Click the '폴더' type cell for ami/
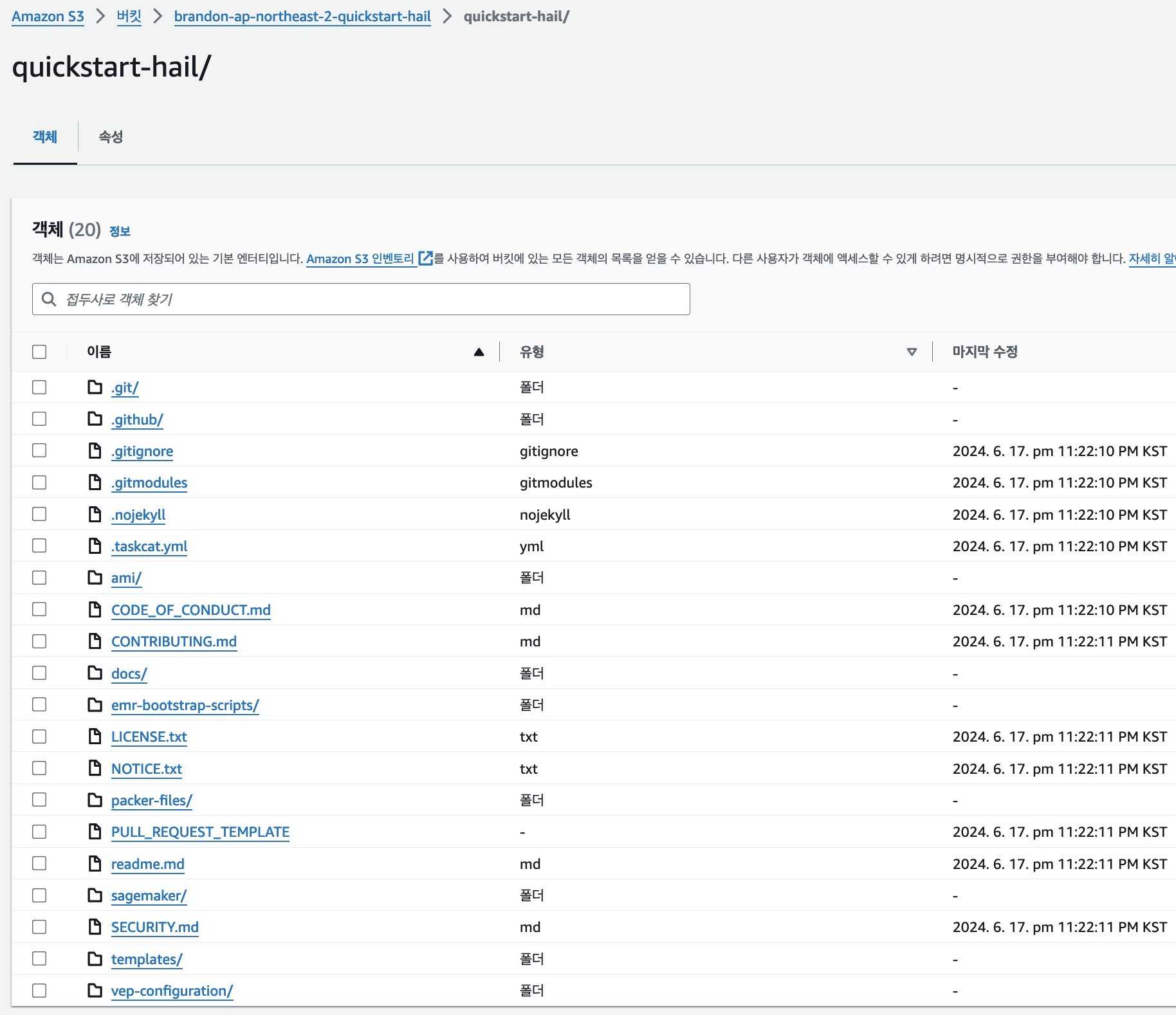This screenshot has width=1176, height=1015. pos(531,578)
